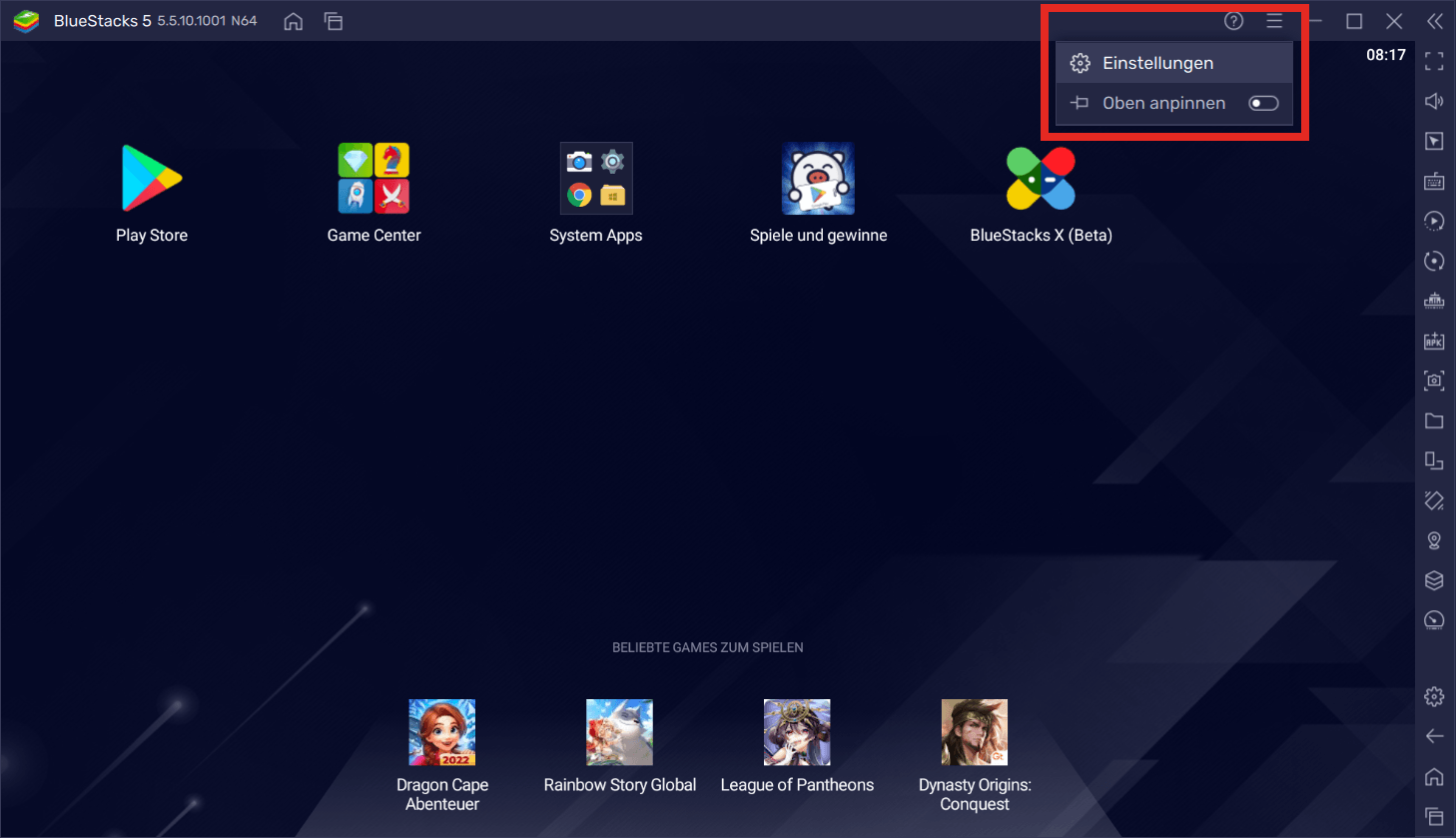The width and height of the screenshot is (1456, 838).
Task: Click the cursor lock icon in sidebar
Action: click(1434, 141)
